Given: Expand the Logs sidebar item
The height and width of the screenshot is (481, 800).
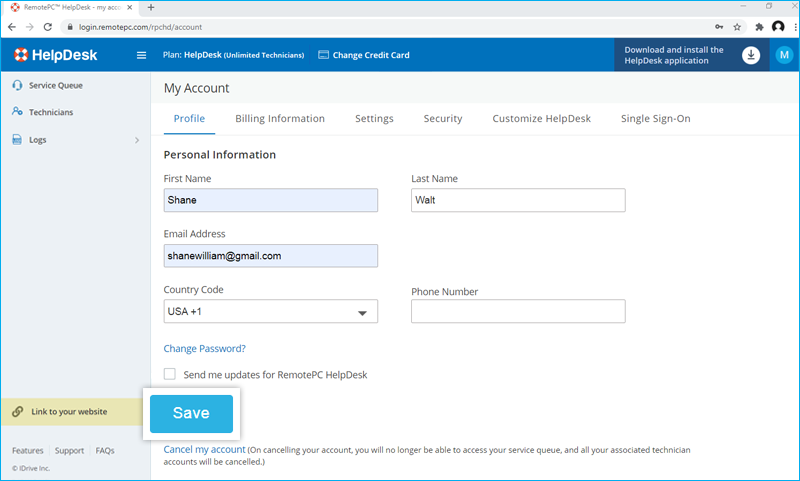Looking at the screenshot, I should point(136,140).
